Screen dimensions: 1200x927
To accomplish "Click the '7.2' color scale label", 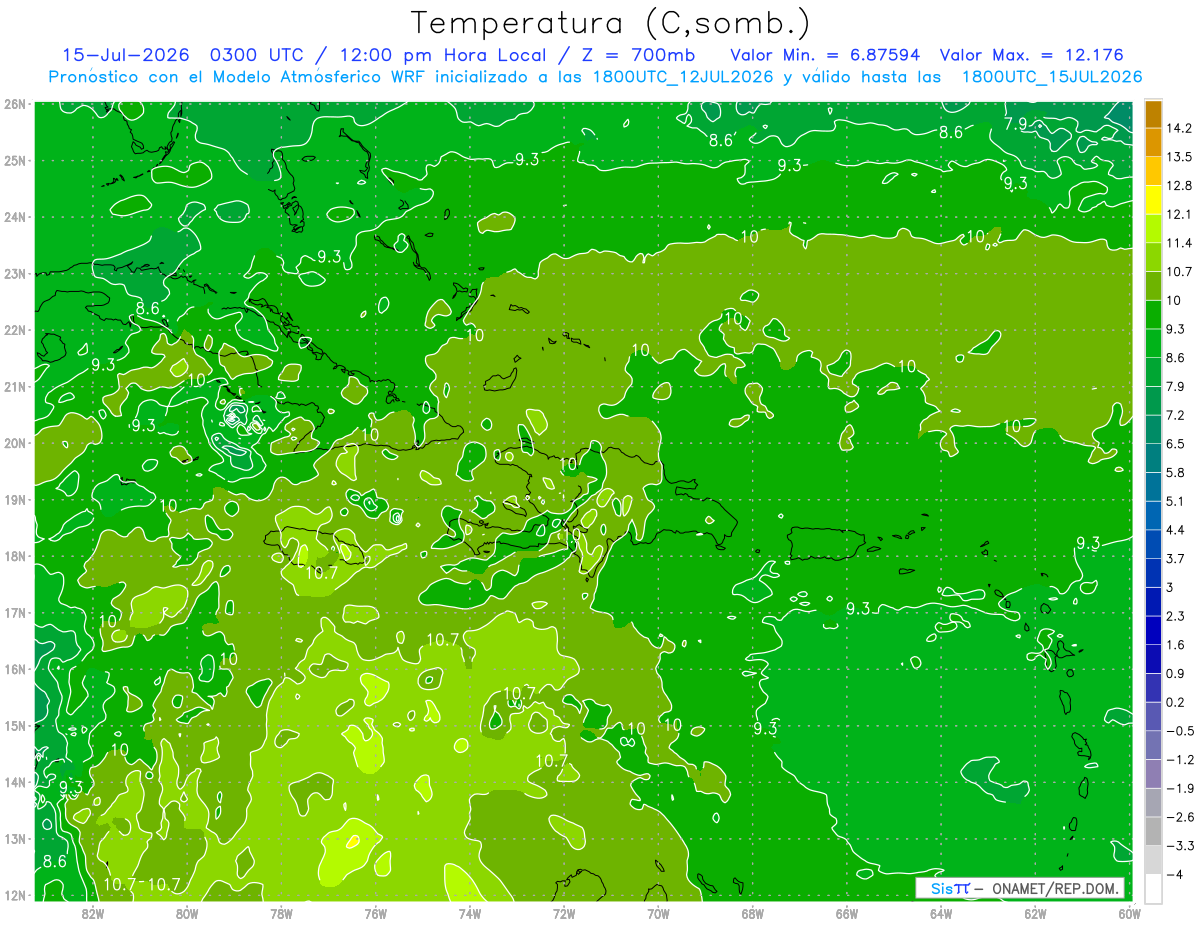I will [x=1176, y=415].
